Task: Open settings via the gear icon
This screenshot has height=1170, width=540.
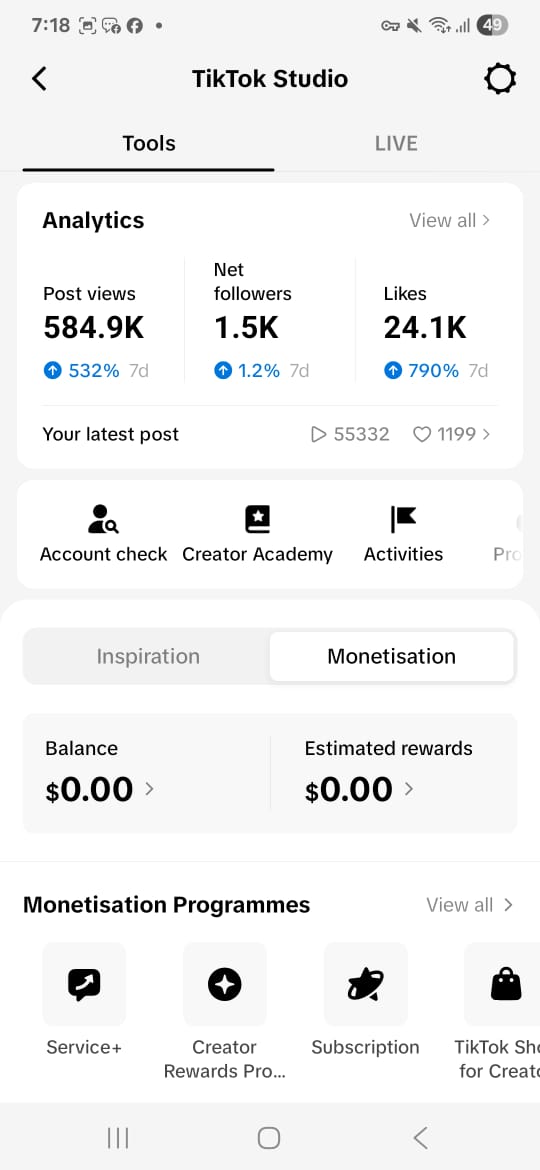Action: [500, 78]
